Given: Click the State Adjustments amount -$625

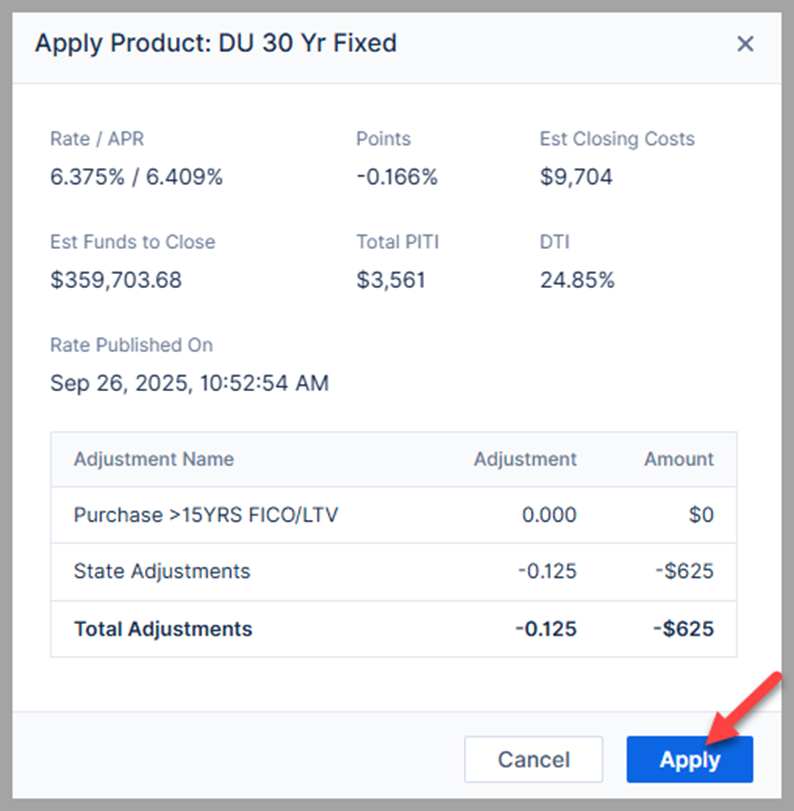Looking at the screenshot, I should (x=685, y=571).
